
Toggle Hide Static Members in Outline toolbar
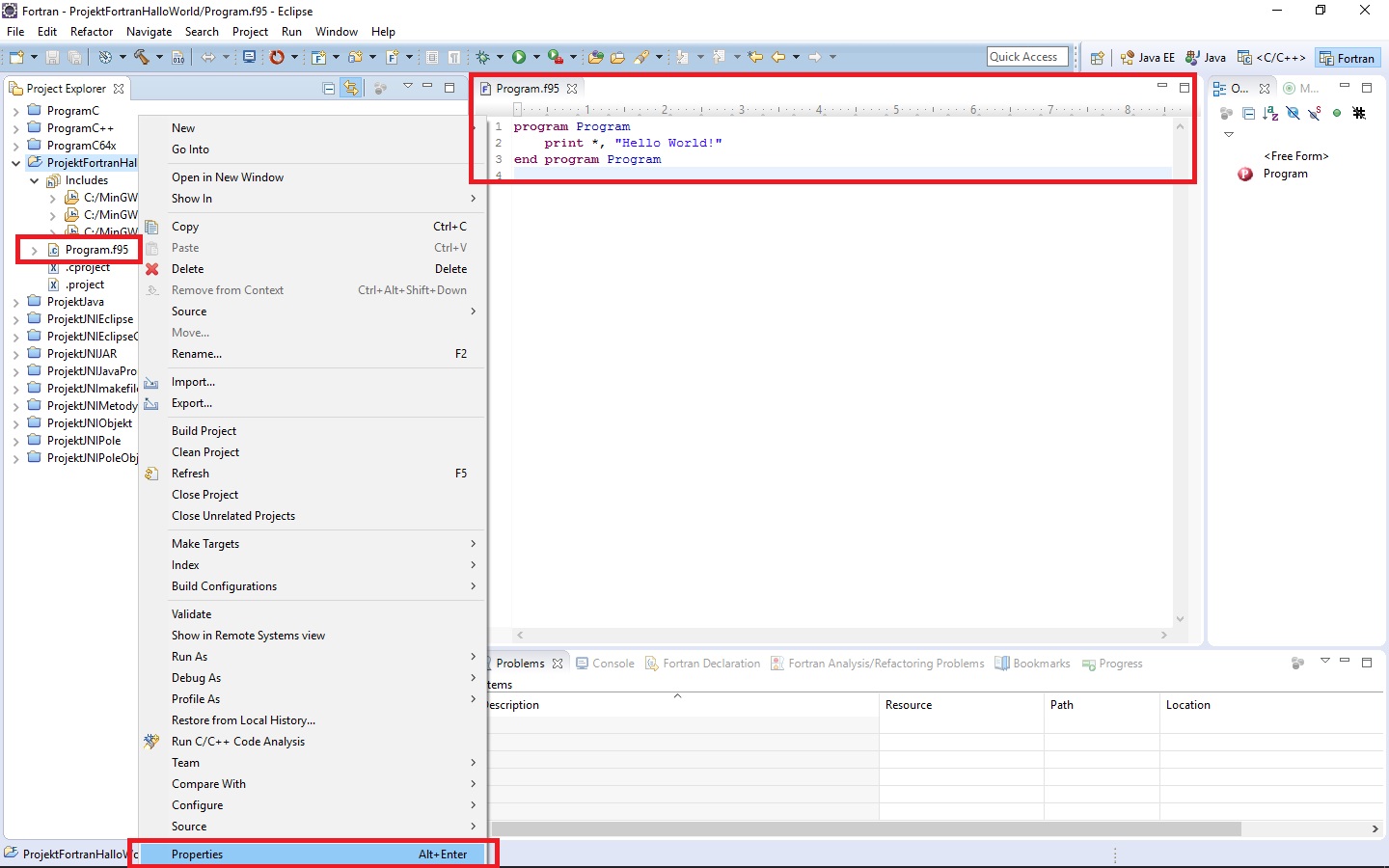coord(1314,114)
